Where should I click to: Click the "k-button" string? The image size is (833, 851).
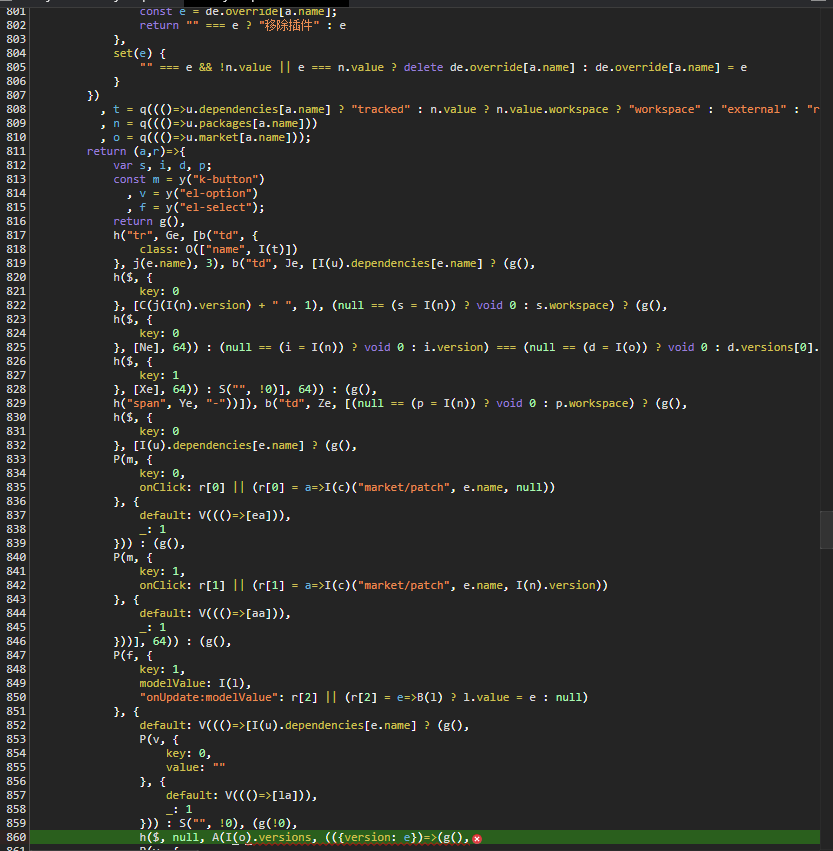click(x=228, y=180)
